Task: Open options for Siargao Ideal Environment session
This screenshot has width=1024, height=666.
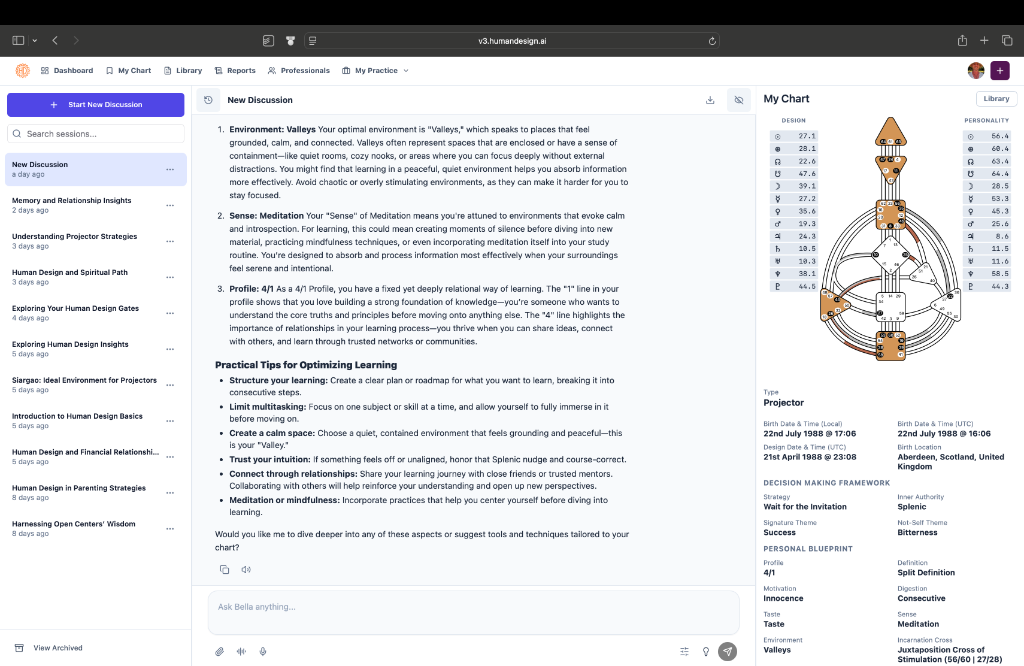Action: coord(170,385)
